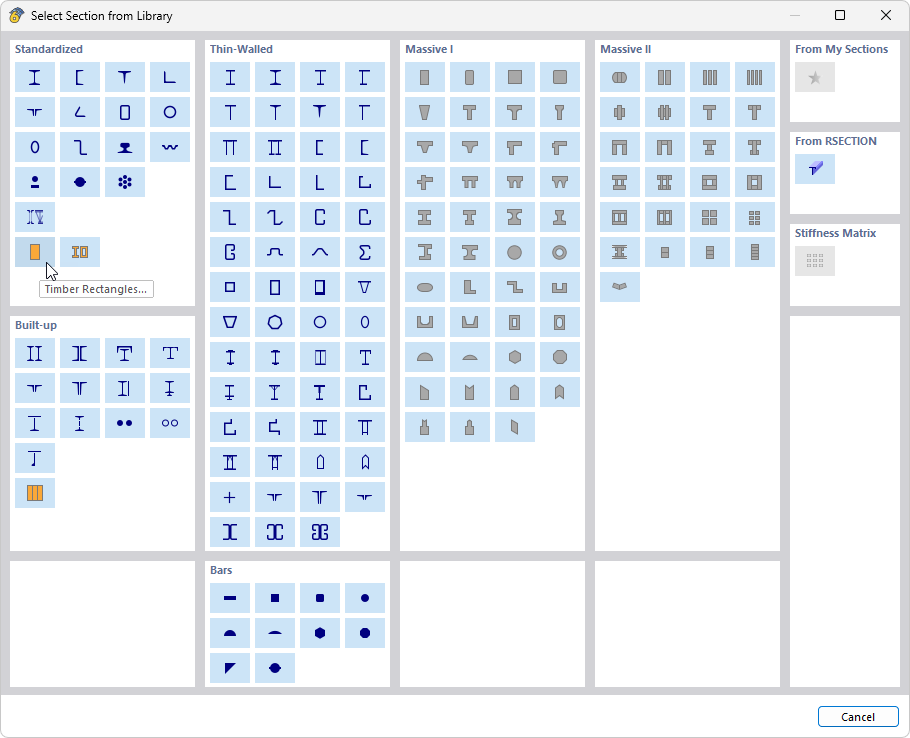Select the pi-shaped section icon in Thin-Walled
The image size is (910, 738).
230,147
